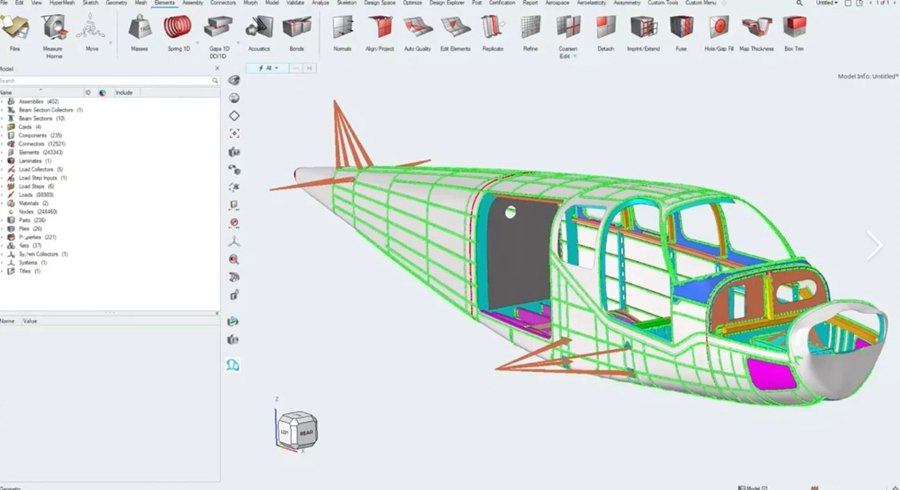Select the Imprint/Extend tool

[643, 34]
